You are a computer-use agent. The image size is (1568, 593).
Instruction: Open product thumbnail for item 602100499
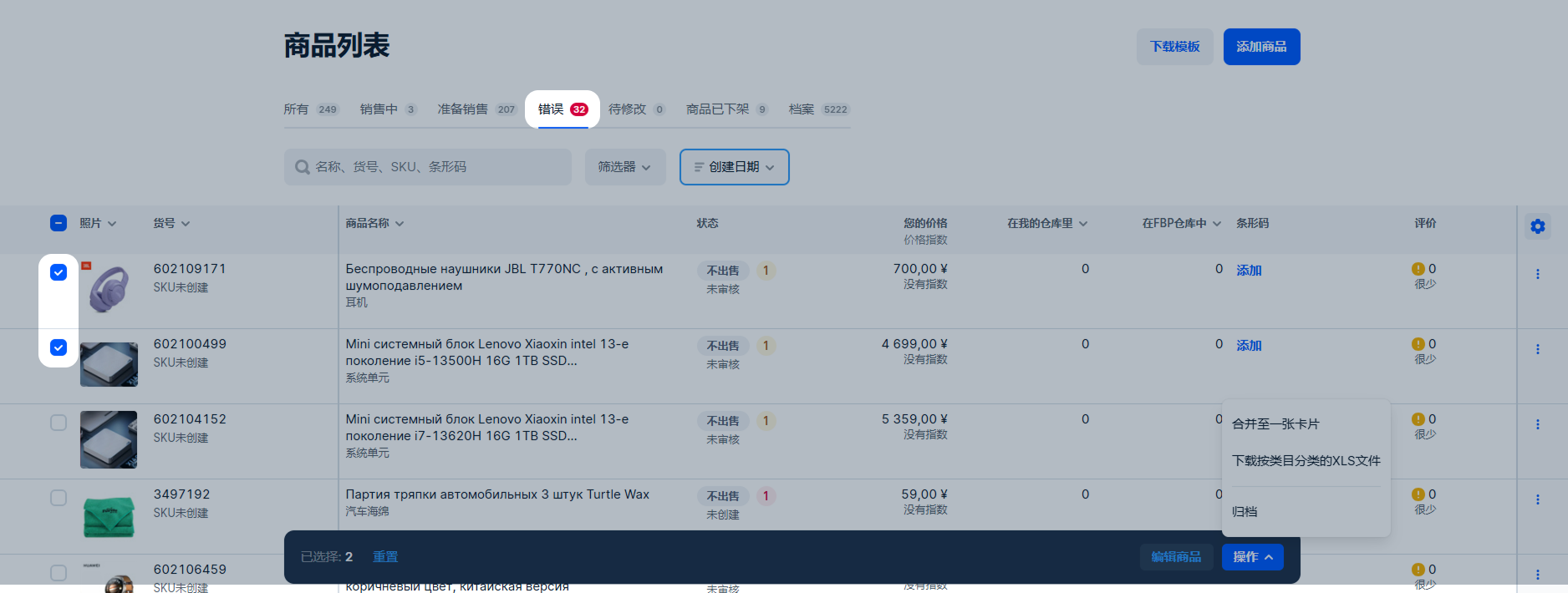point(109,364)
